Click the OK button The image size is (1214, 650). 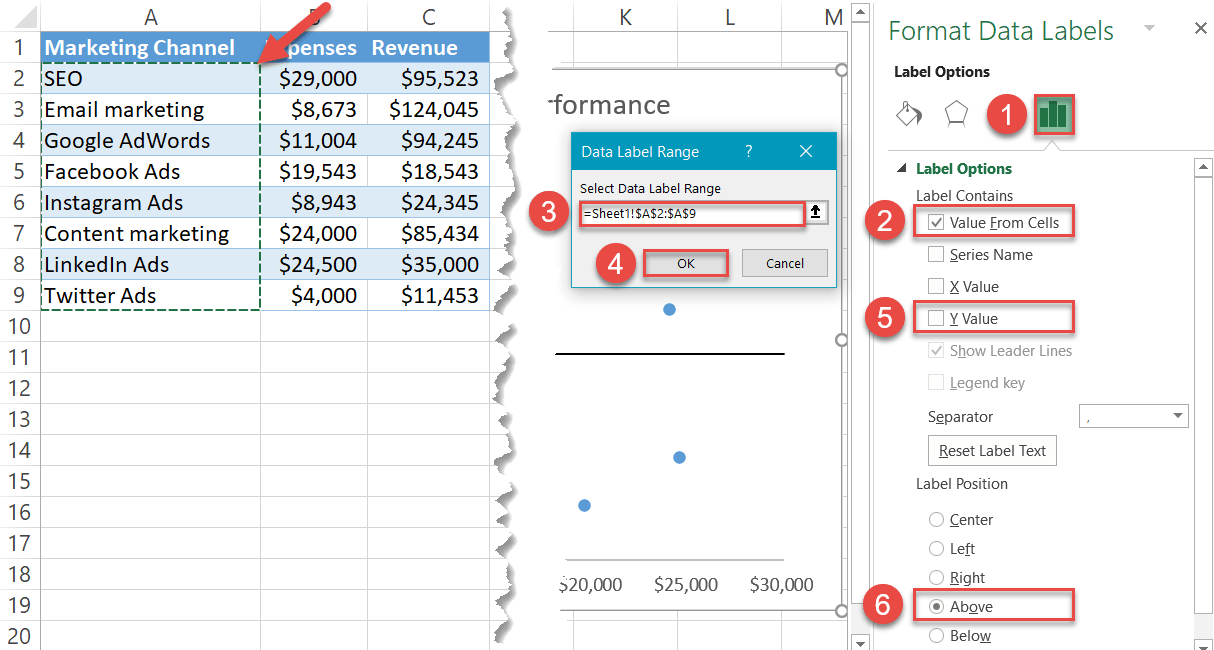(x=685, y=262)
